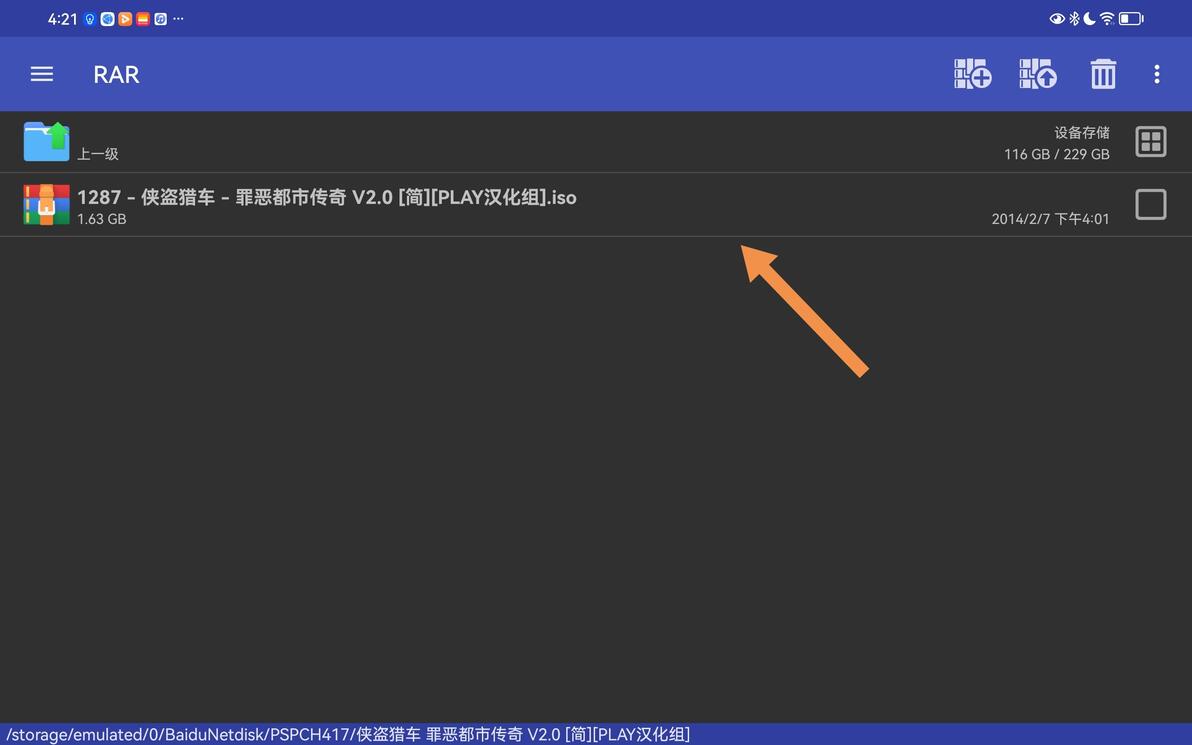Tap the archive icon of the ISO file
This screenshot has height=745, width=1192.
(x=47, y=204)
